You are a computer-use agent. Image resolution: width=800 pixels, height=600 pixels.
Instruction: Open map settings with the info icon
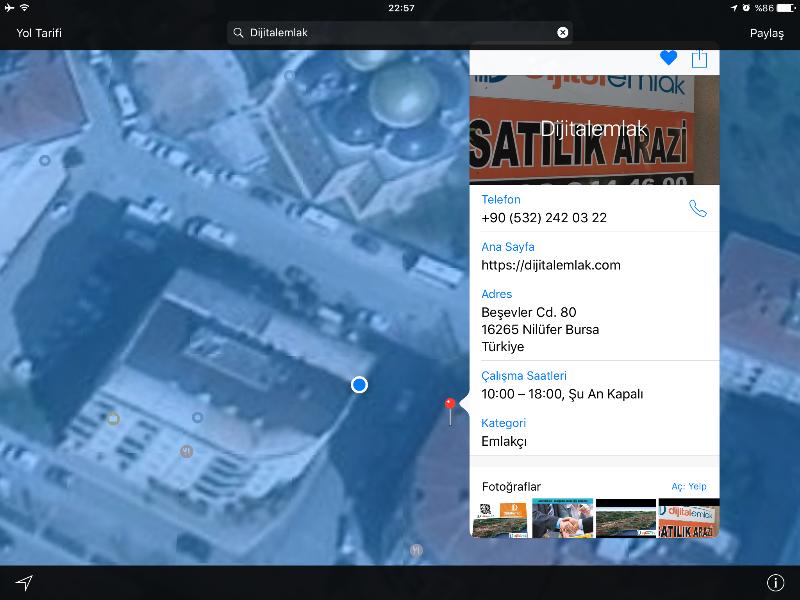coord(774,583)
